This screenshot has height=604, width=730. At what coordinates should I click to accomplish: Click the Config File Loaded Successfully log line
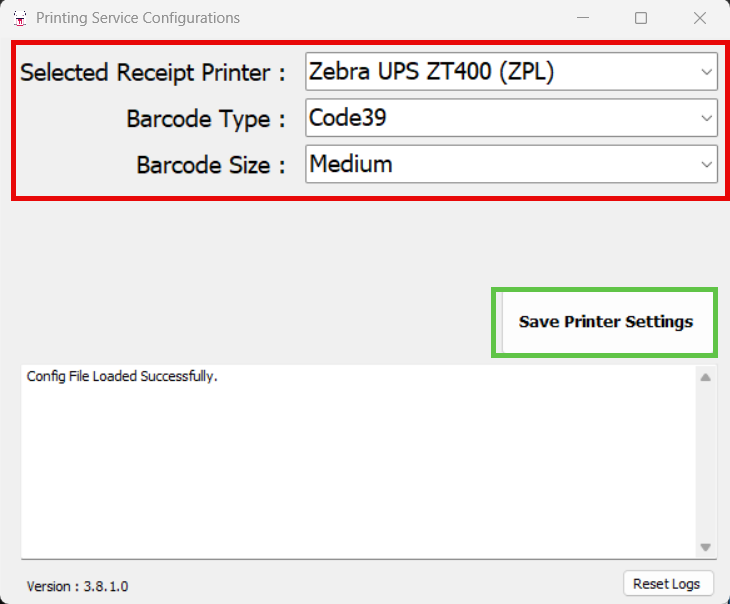click(122, 376)
